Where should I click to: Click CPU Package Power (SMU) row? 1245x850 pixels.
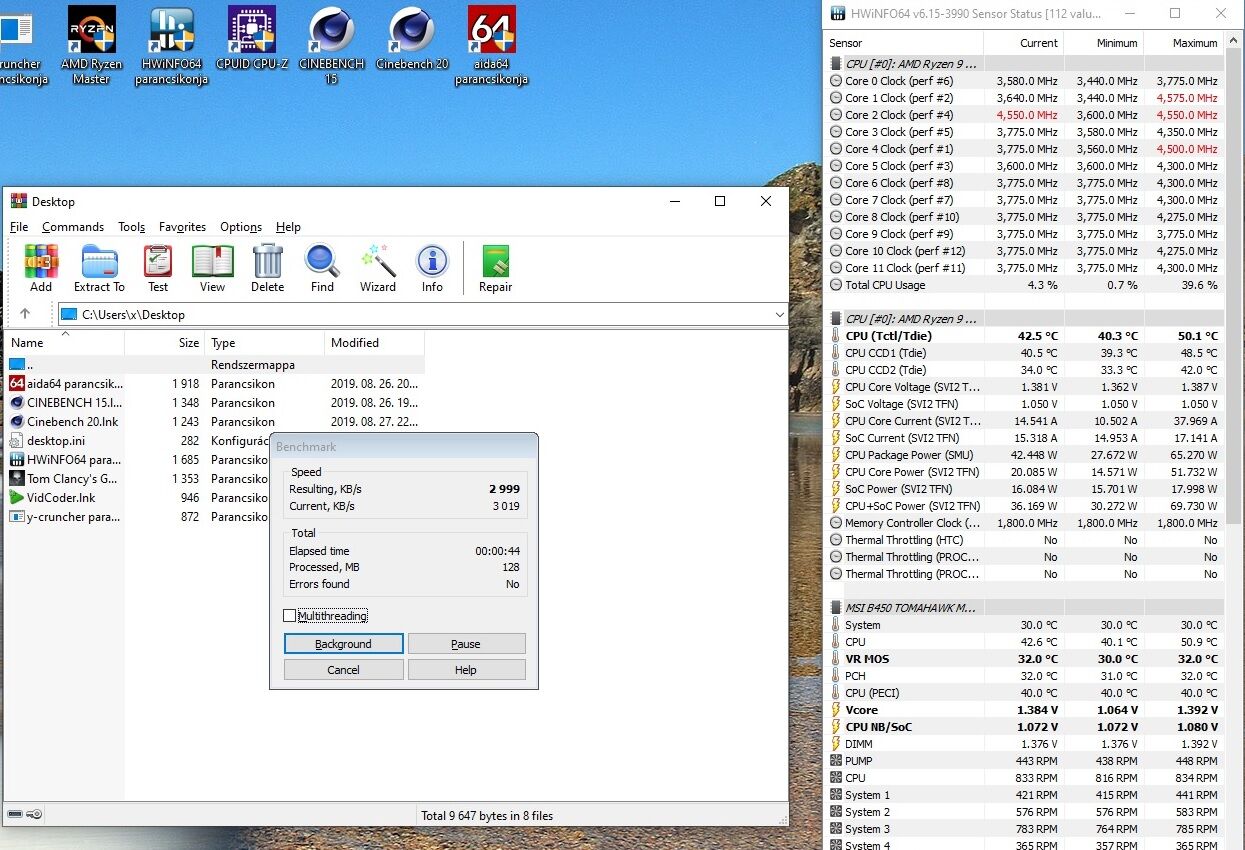pyautogui.click(x=1025, y=455)
